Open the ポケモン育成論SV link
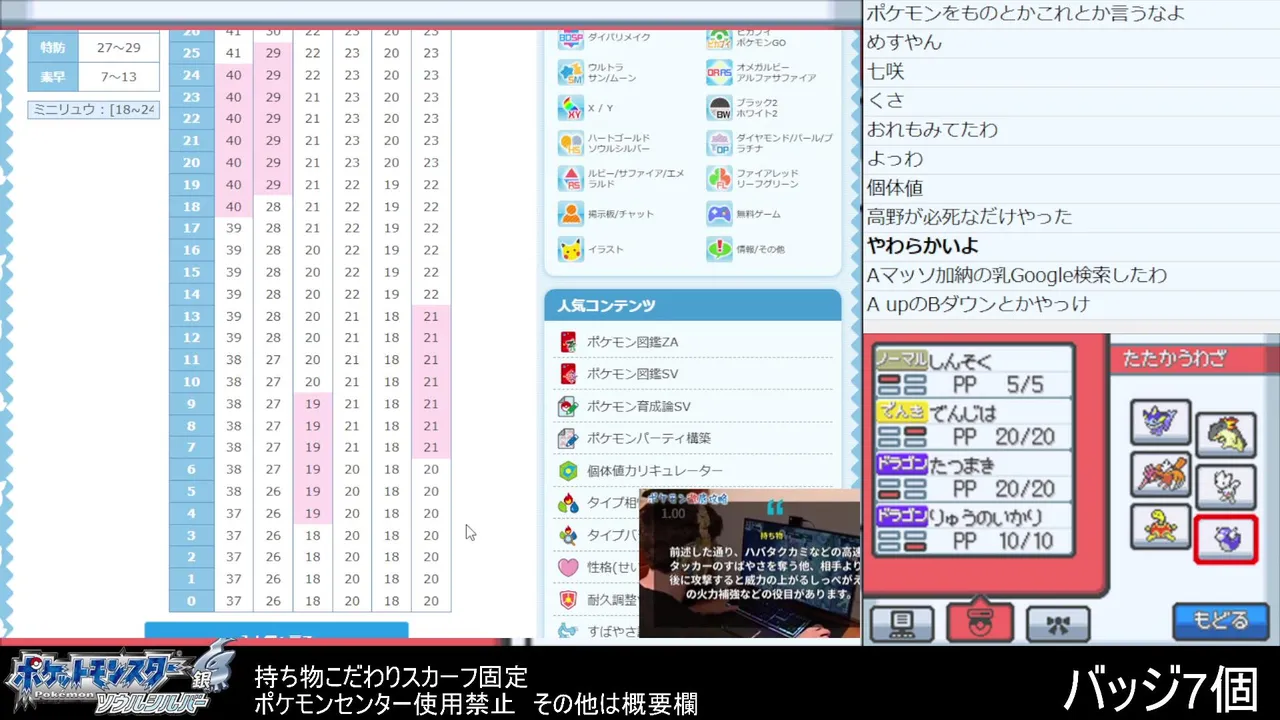This screenshot has height=720, width=1280. click(638, 406)
